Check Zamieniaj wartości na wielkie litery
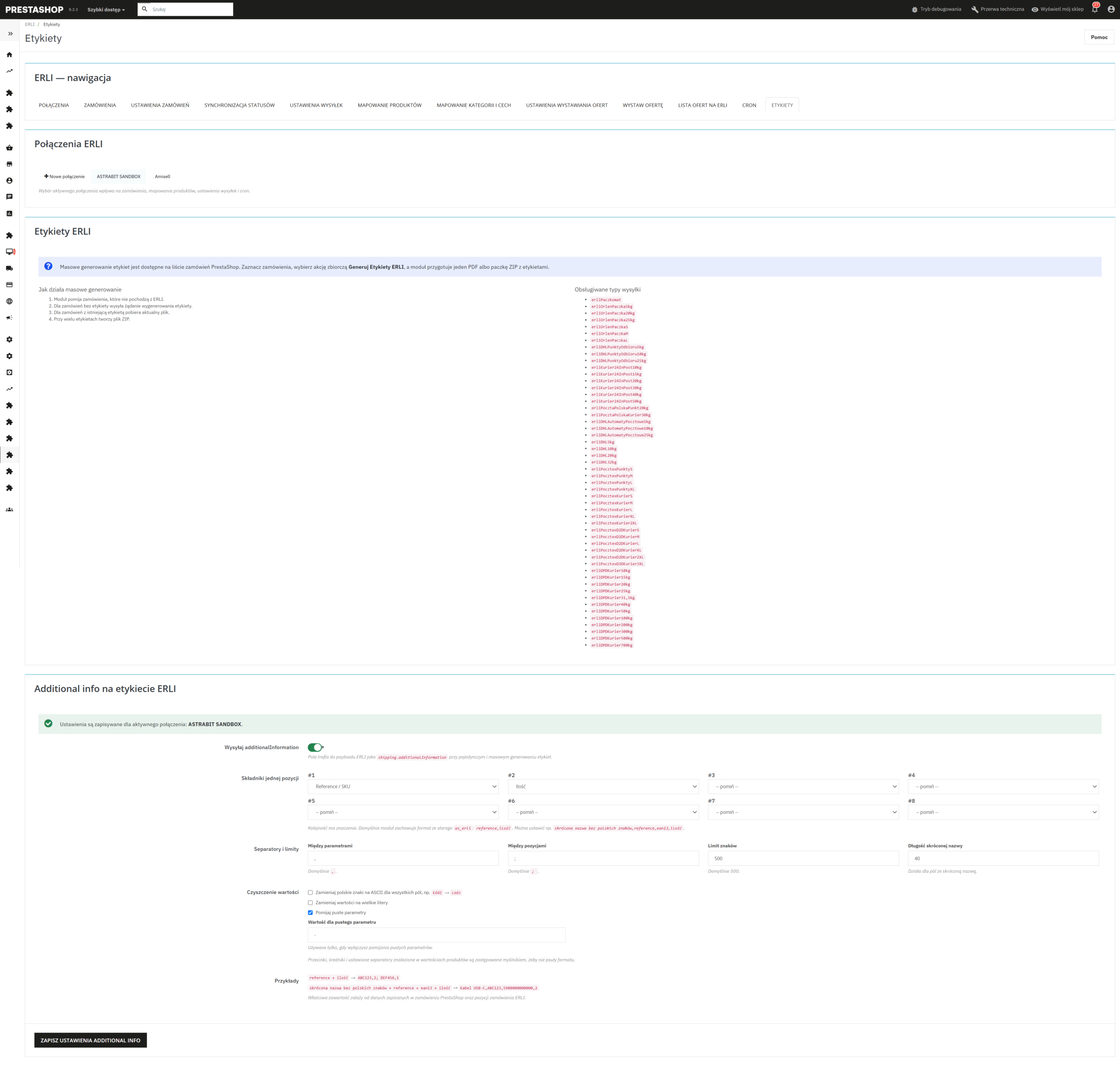The image size is (1120, 1089). pyautogui.click(x=311, y=903)
